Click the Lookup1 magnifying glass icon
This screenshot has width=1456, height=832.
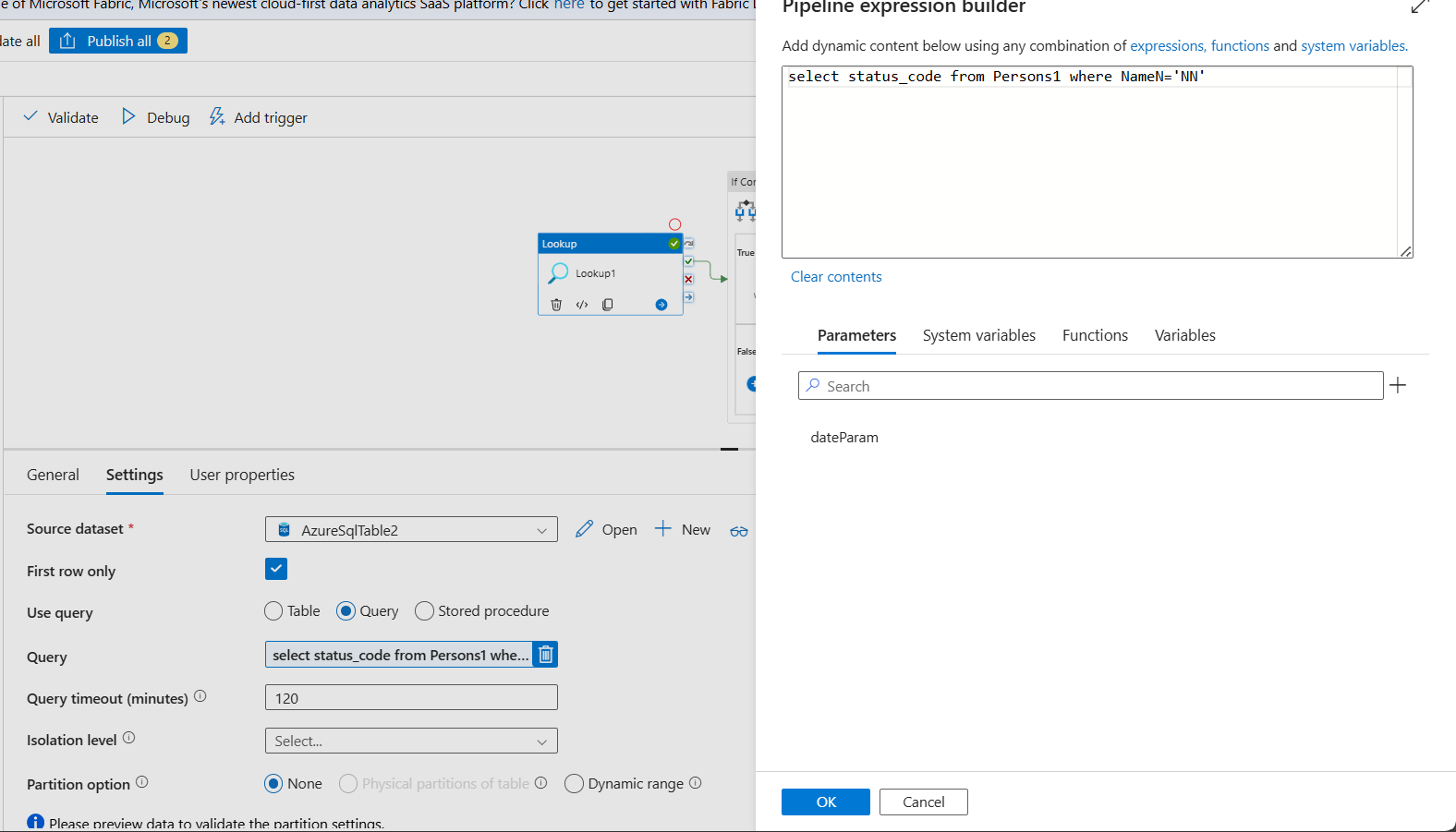[558, 273]
